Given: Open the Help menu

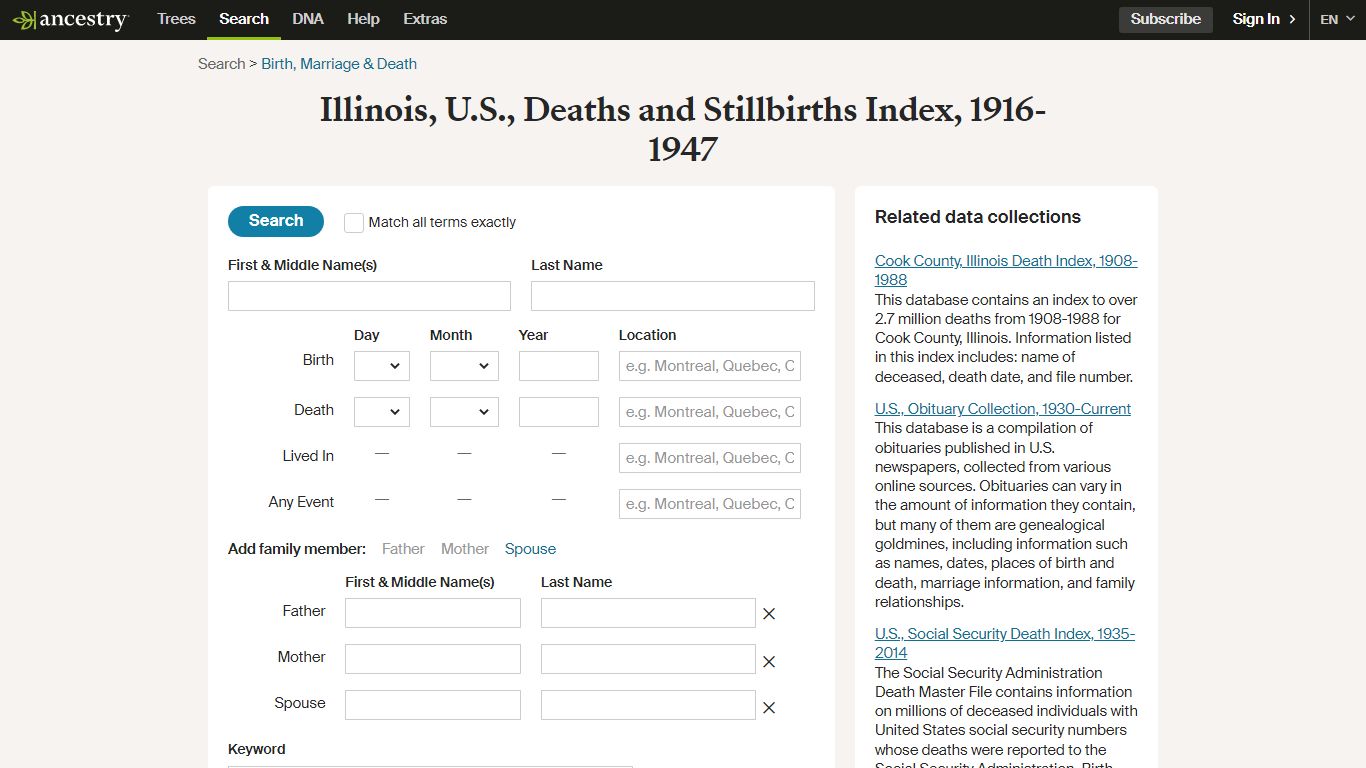Looking at the screenshot, I should [363, 19].
